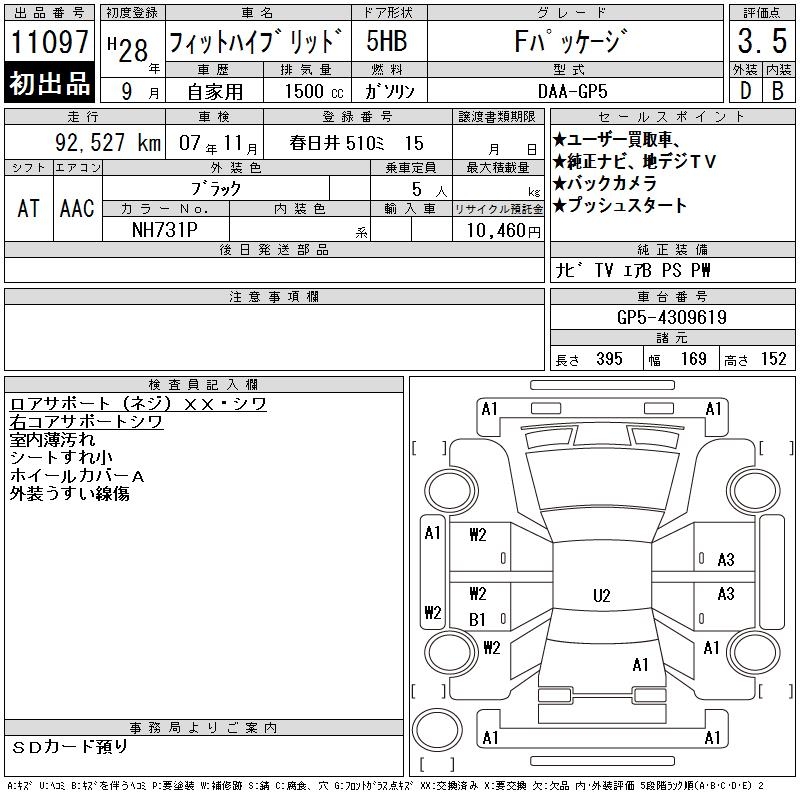Select the 注意事項欄 header
The image size is (800, 800).
click(274, 296)
